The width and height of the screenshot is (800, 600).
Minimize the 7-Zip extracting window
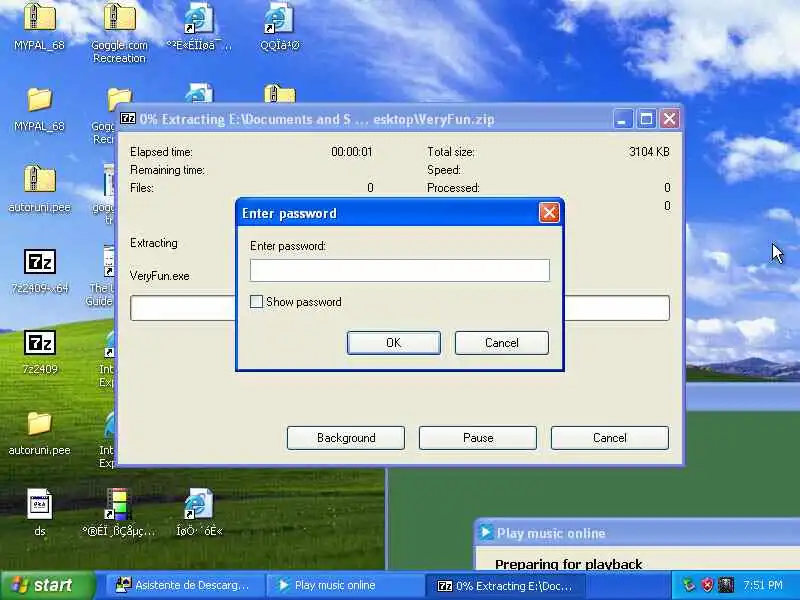tap(622, 119)
